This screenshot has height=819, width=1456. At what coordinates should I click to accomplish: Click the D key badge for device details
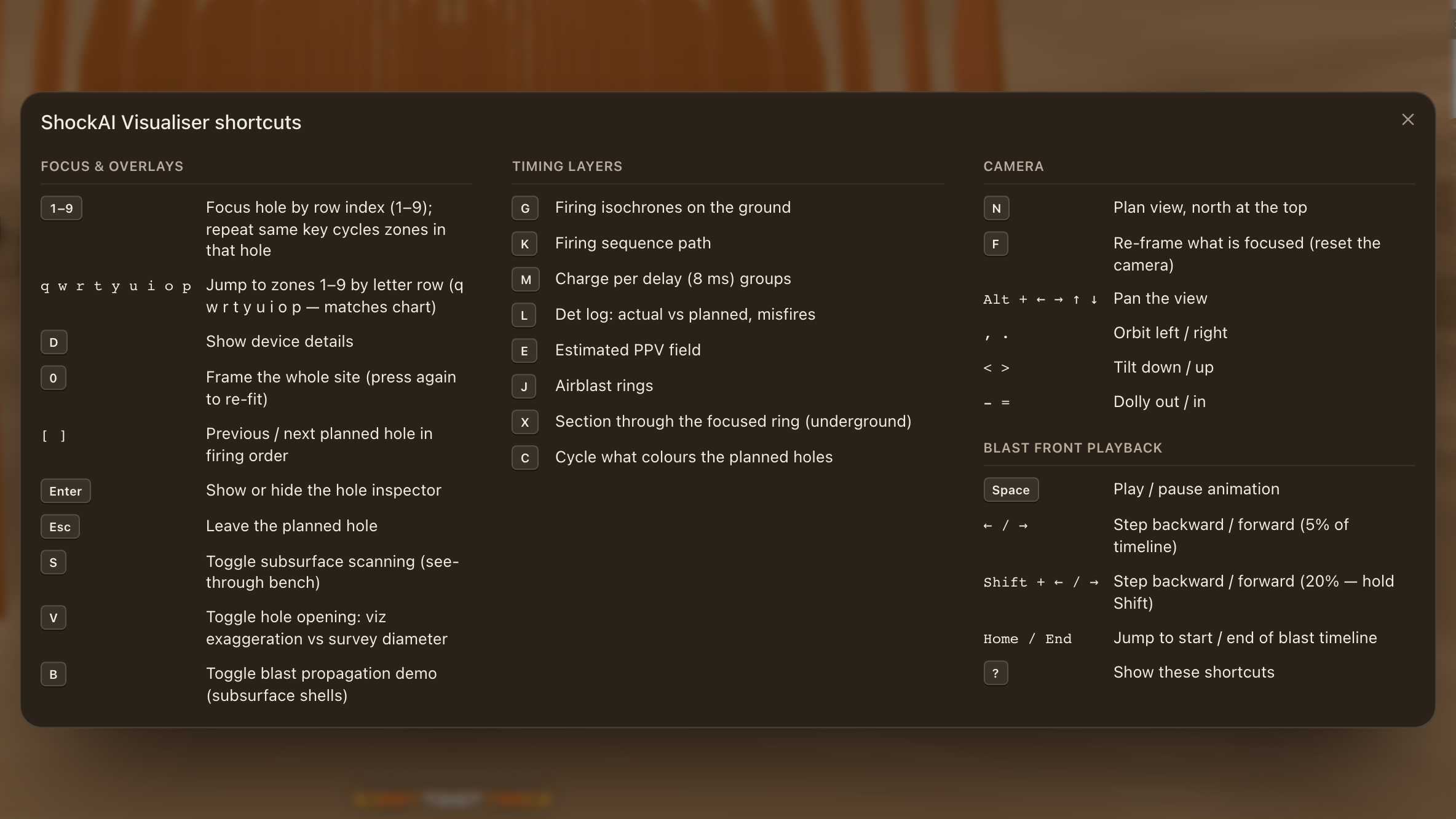pyautogui.click(x=53, y=342)
